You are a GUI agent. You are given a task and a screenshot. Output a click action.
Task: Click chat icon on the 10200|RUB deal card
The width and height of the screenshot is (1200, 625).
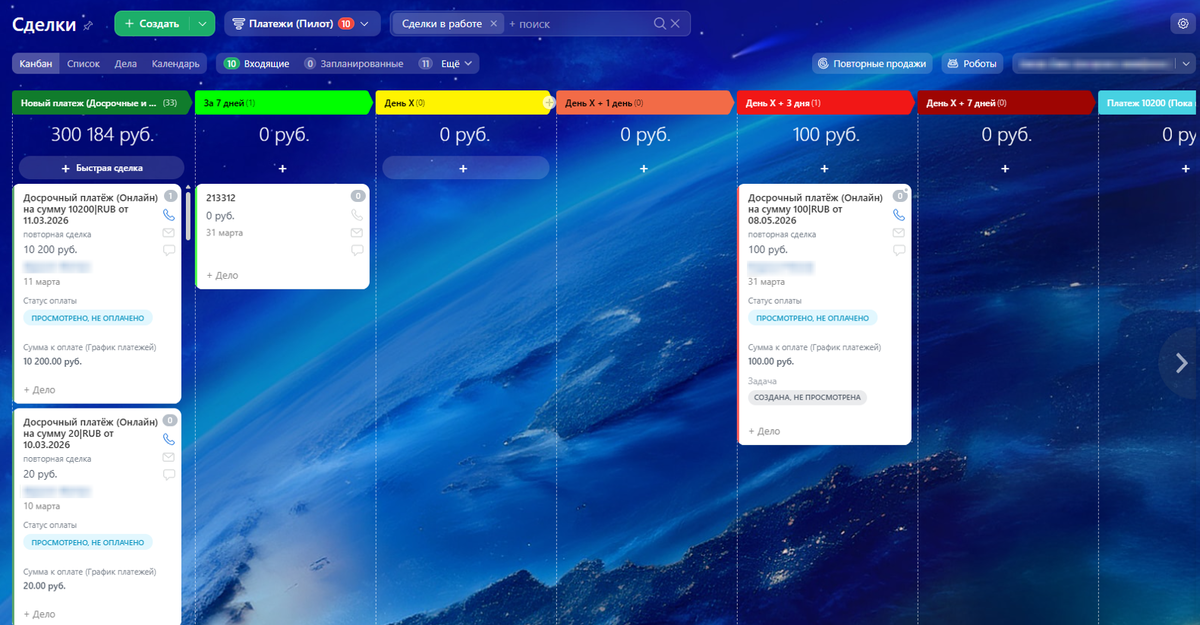[x=168, y=250]
